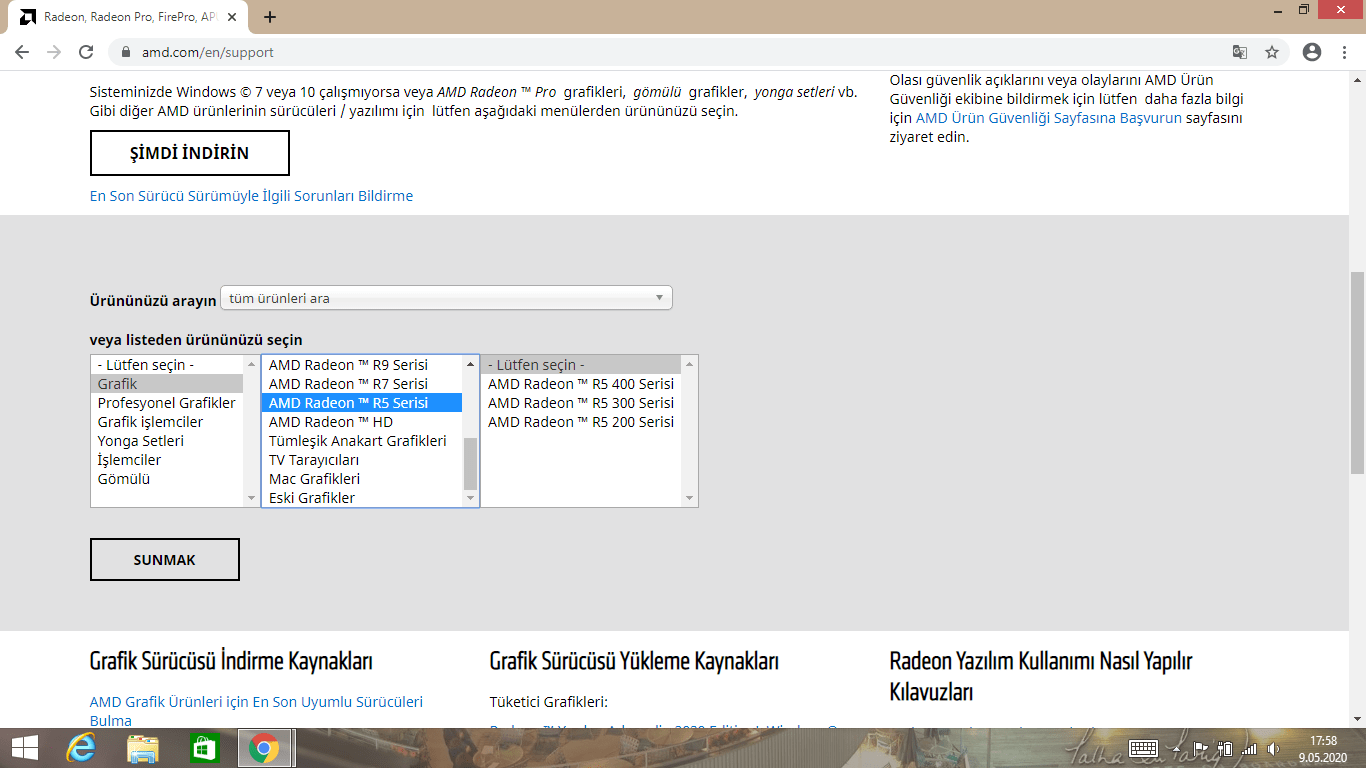The width and height of the screenshot is (1366, 768).
Task: Open a new browser tab
Action: pyautogui.click(x=270, y=17)
